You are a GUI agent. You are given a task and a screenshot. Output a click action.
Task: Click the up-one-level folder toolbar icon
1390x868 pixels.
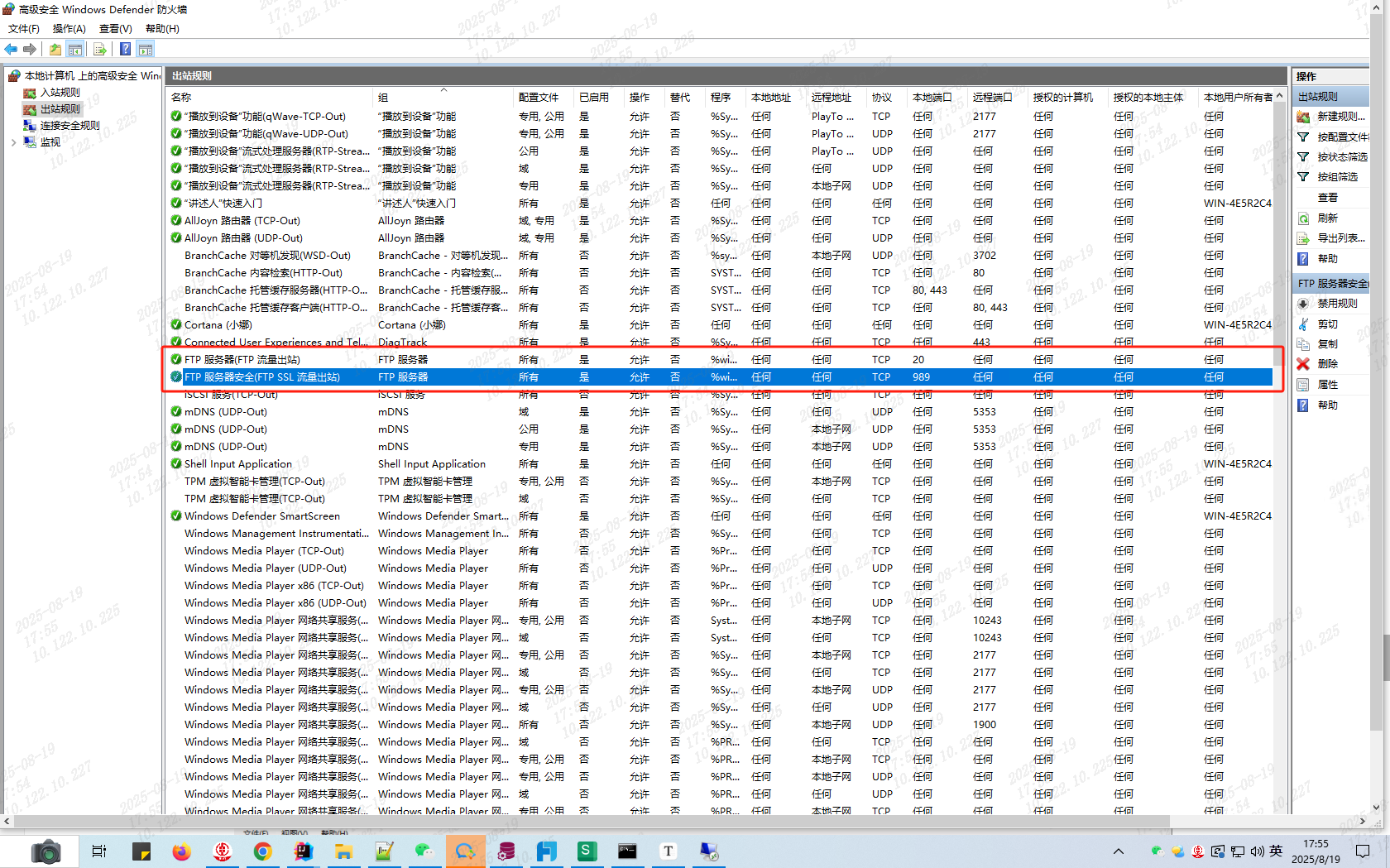[55, 50]
